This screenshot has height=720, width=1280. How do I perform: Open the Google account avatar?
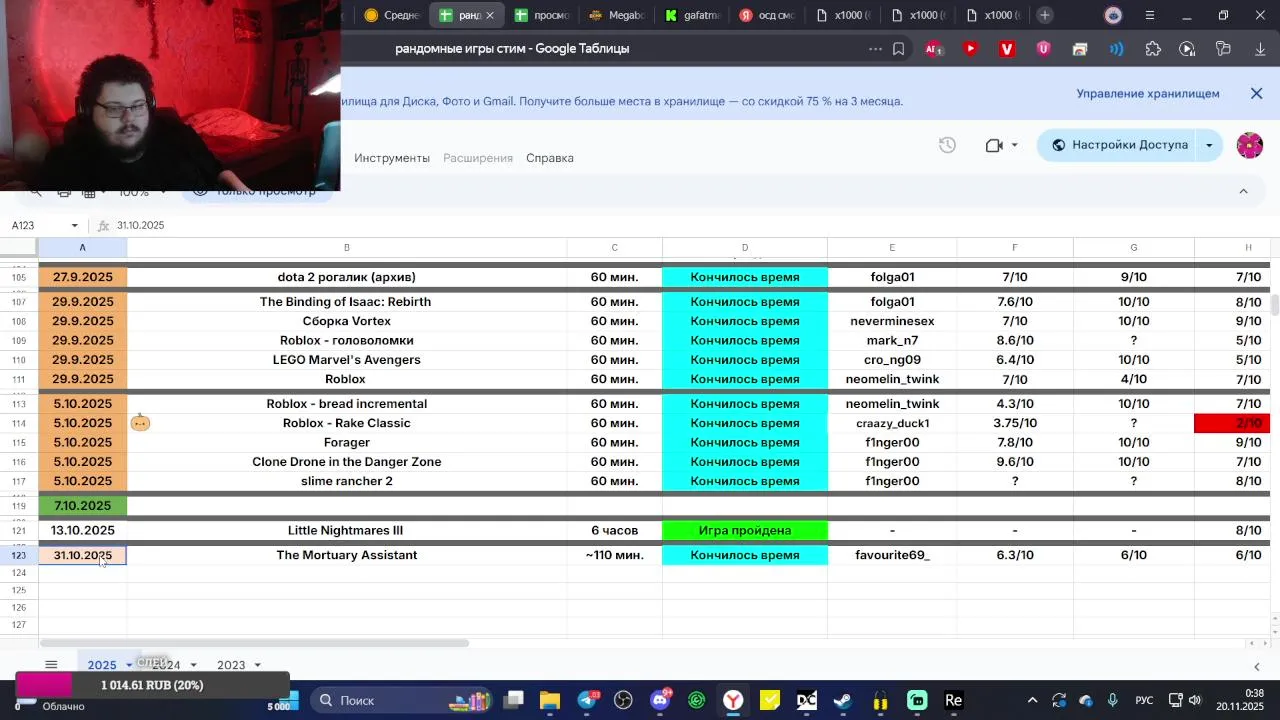pyautogui.click(x=1250, y=145)
